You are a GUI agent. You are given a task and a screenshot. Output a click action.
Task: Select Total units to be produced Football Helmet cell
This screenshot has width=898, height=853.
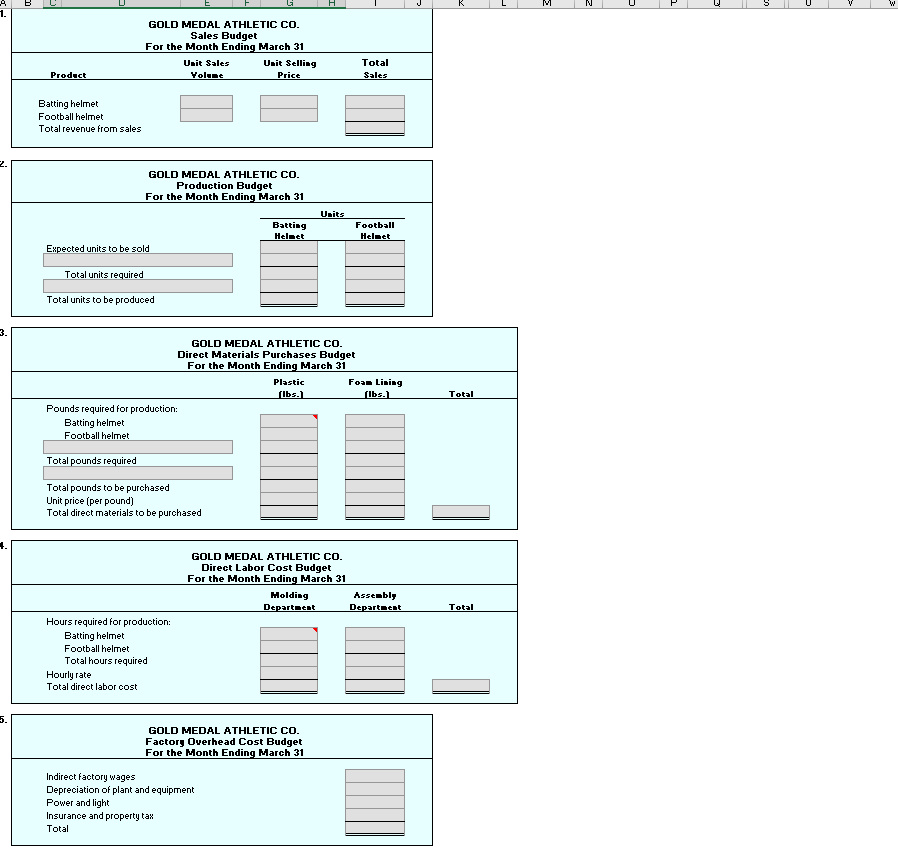point(375,299)
